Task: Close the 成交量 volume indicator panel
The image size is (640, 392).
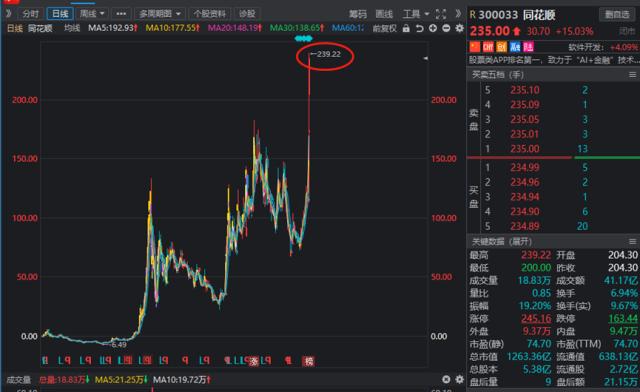Action: coord(446,380)
